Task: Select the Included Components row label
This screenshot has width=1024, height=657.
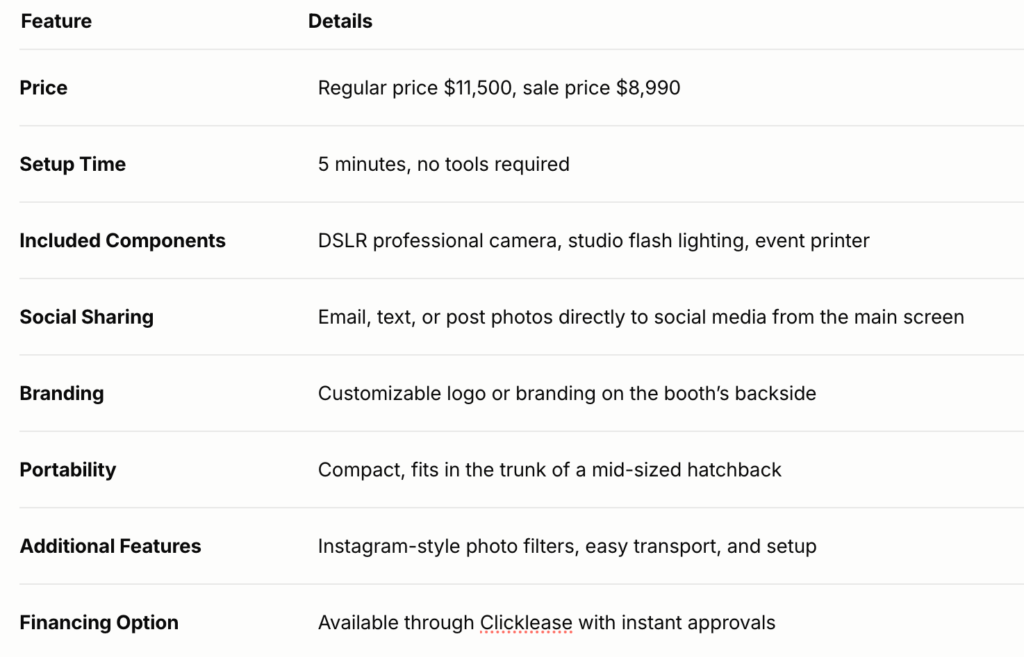Action: pos(123,241)
